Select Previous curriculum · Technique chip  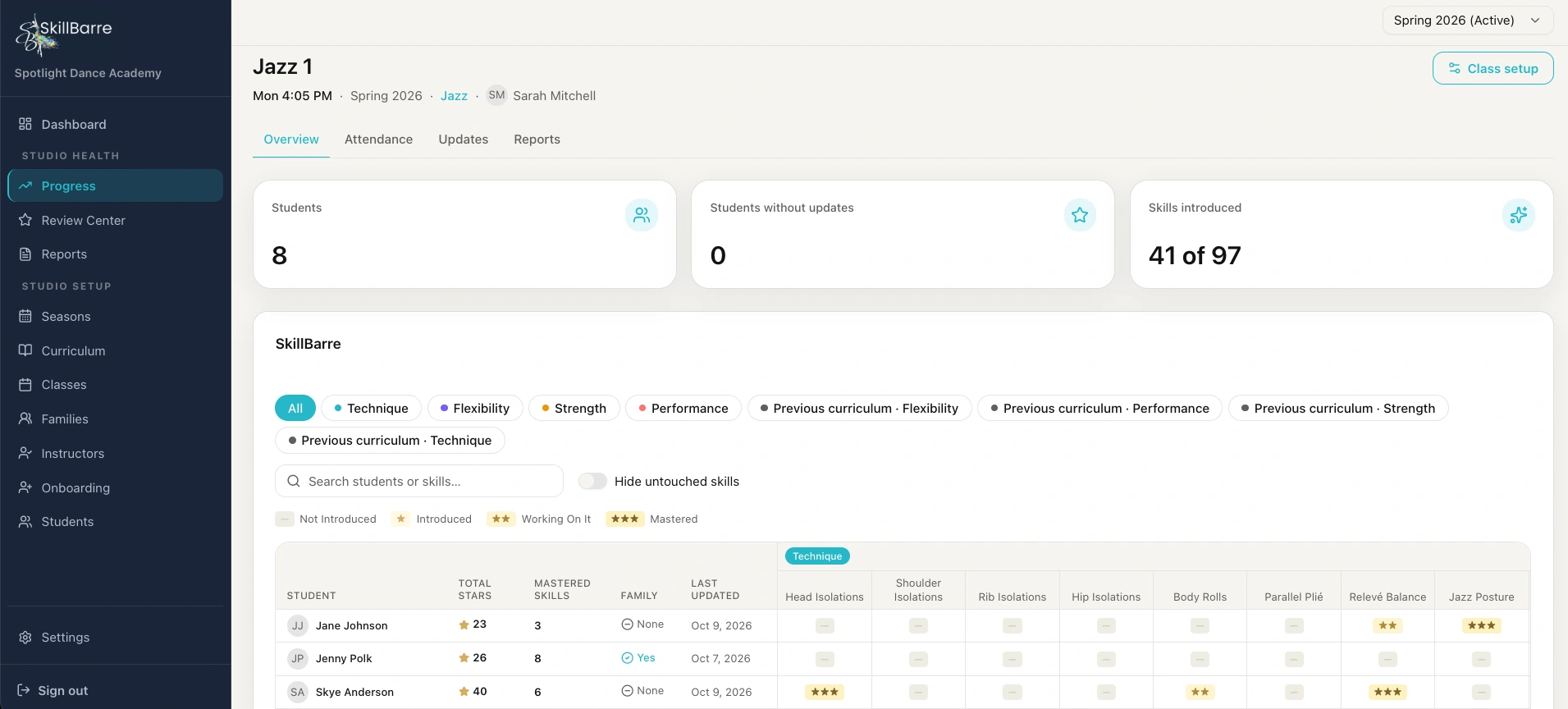390,440
